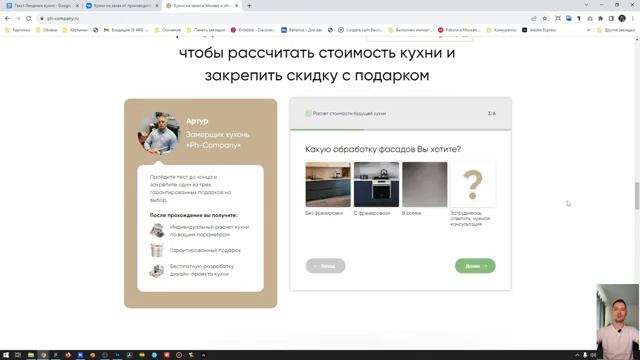Choose the question mark consultation option
640x360 pixels.
click(473, 184)
